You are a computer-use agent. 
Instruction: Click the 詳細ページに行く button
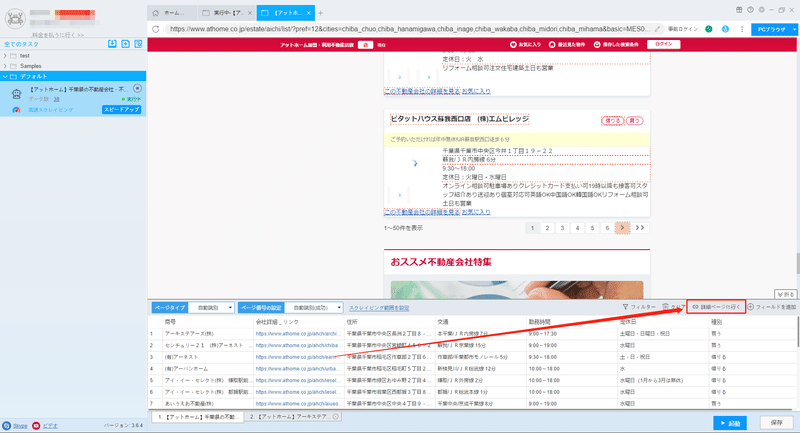pyautogui.click(x=716, y=307)
